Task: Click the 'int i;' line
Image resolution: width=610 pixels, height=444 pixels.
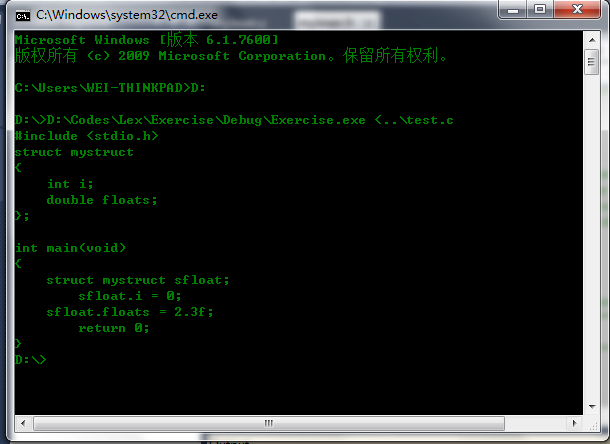Action: 70,184
